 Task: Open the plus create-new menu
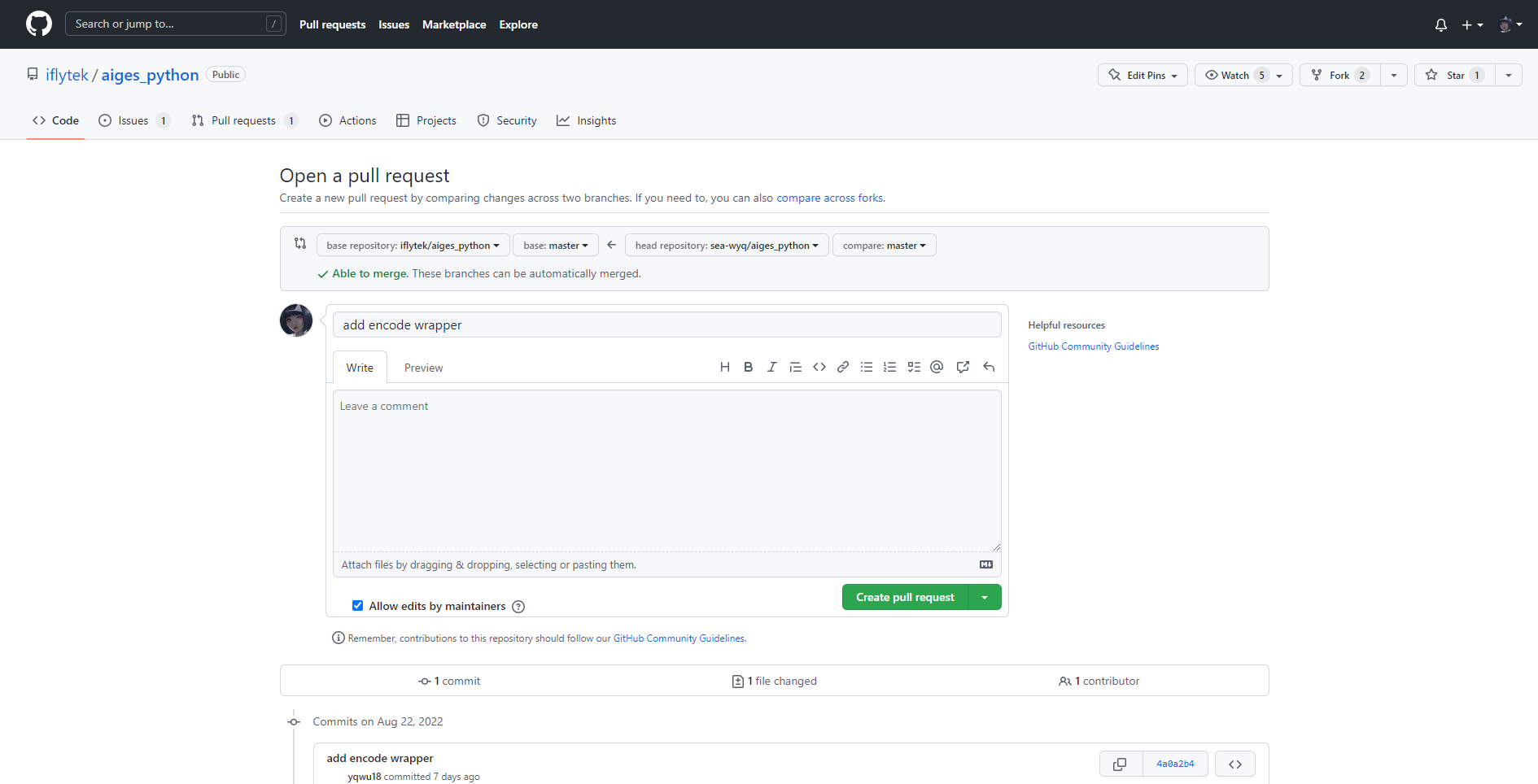[1472, 25]
